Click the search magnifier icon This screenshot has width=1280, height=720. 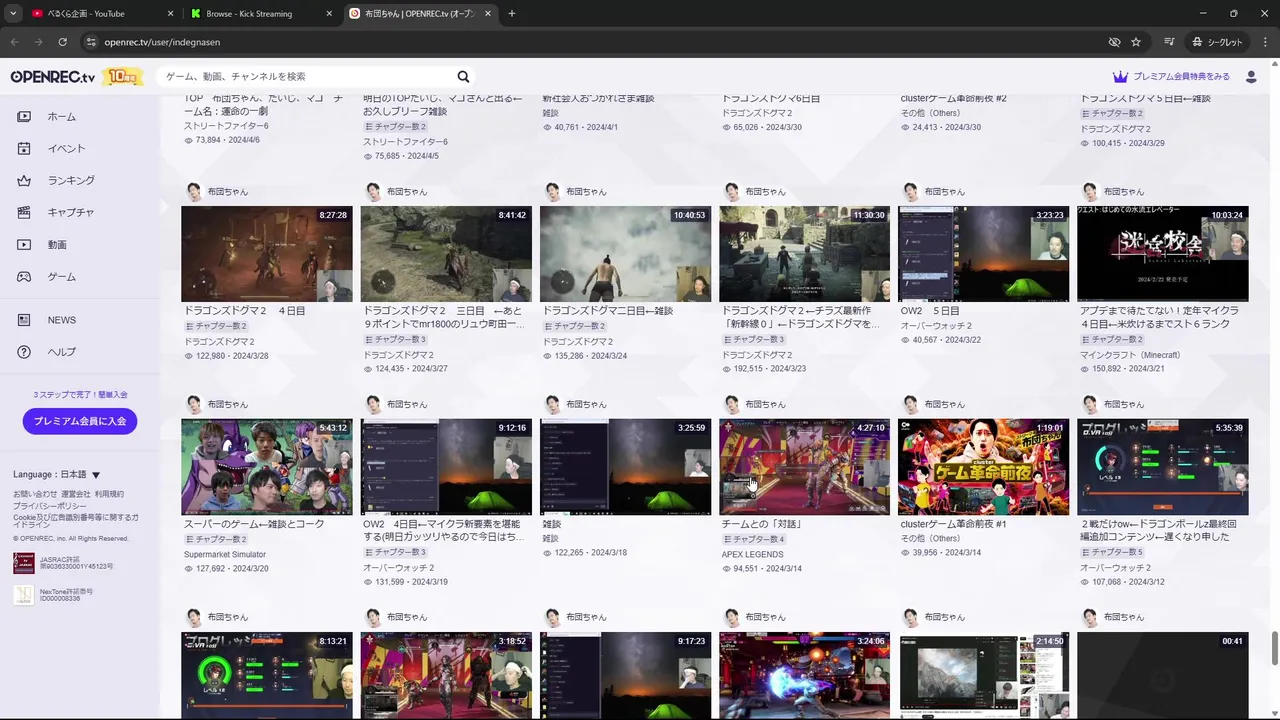[x=463, y=77]
